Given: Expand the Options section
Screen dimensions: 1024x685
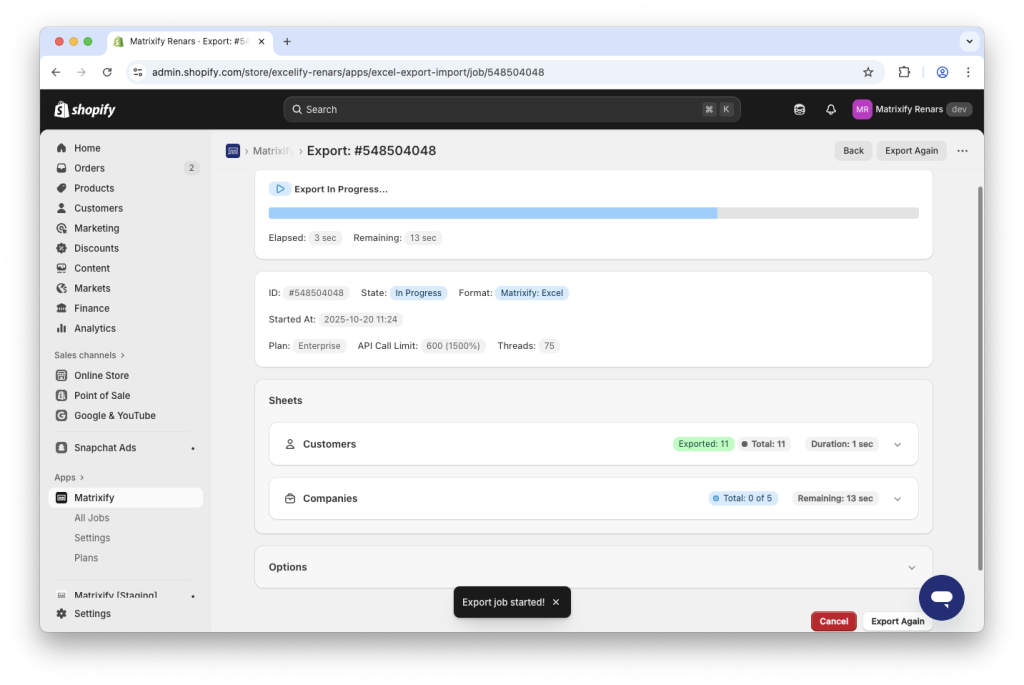Looking at the screenshot, I should click(x=911, y=566).
